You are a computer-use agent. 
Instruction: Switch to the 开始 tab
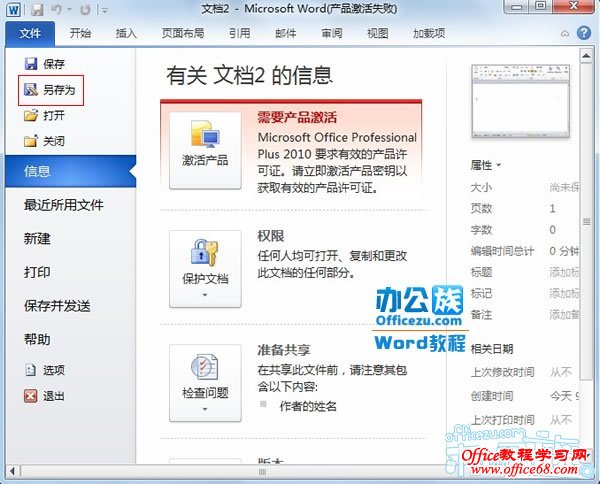(x=80, y=33)
